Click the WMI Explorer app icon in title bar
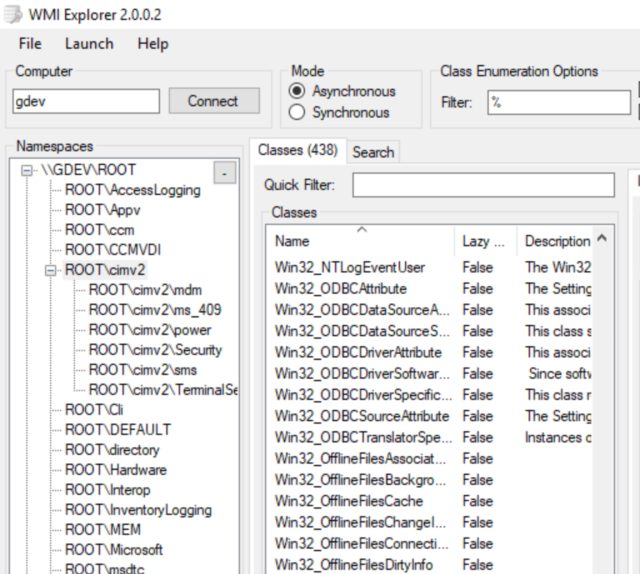Image resolution: width=640 pixels, height=574 pixels. (12, 15)
